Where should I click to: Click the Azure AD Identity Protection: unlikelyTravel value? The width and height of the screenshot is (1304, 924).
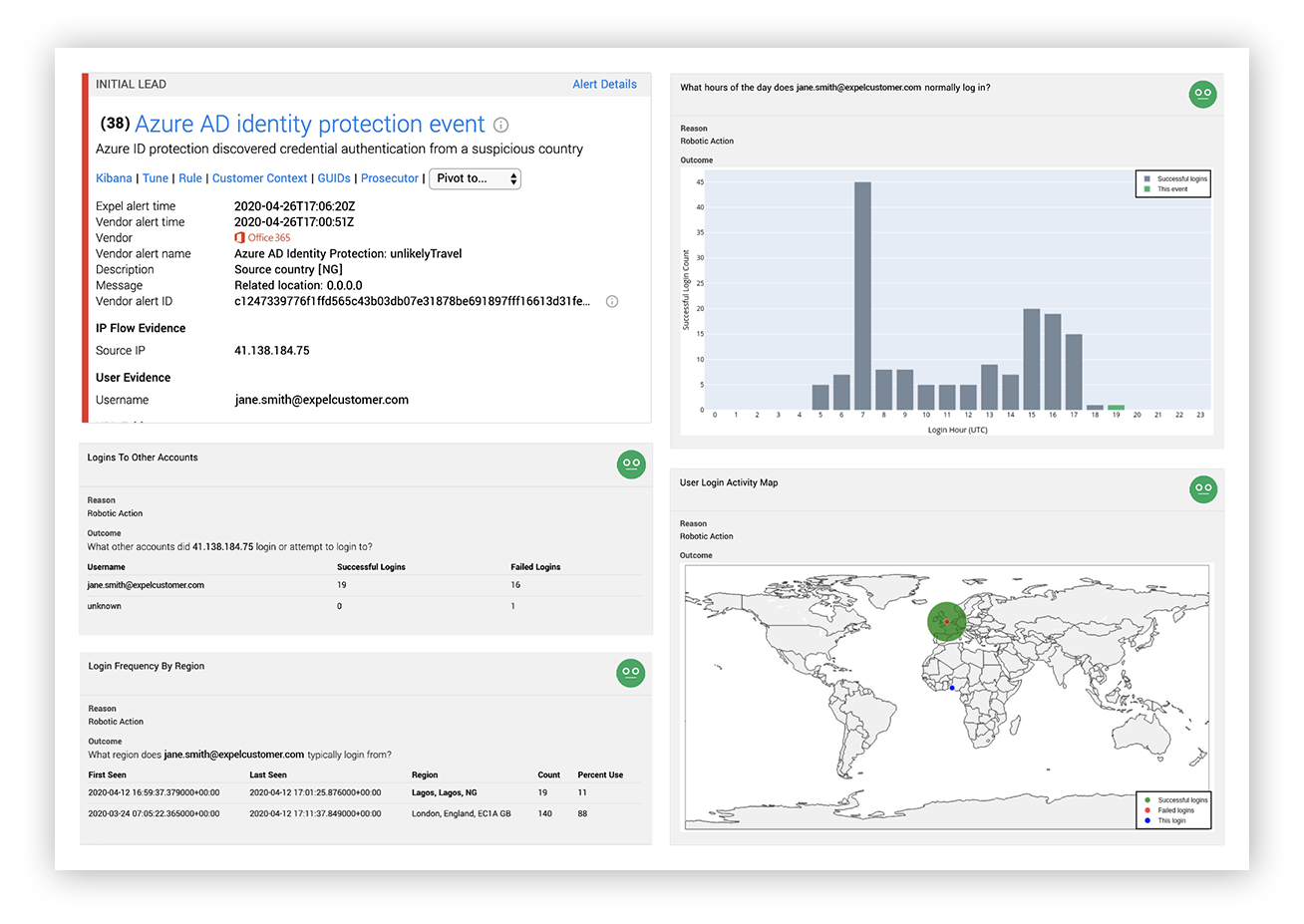pos(348,254)
